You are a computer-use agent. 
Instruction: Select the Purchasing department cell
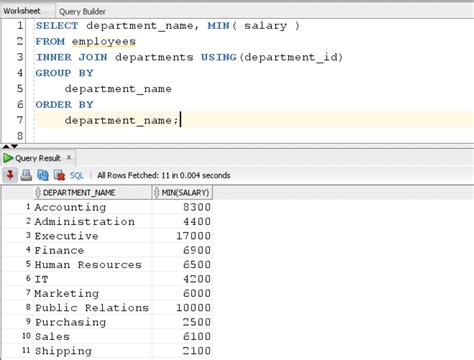click(x=93, y=322)
